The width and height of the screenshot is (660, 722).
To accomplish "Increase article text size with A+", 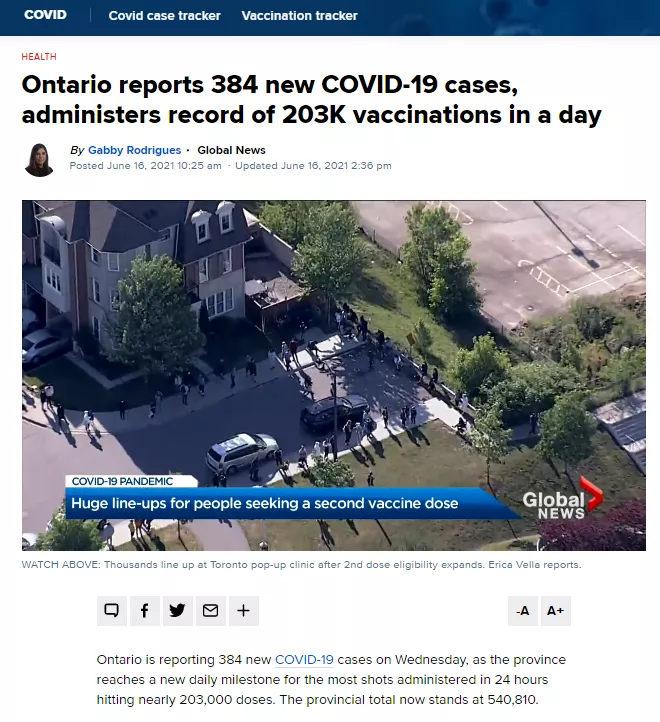I will click(x=555, y=611).
